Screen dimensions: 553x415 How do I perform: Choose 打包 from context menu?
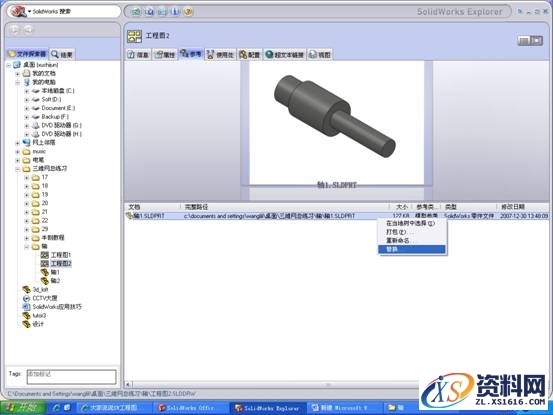point(412,232)
